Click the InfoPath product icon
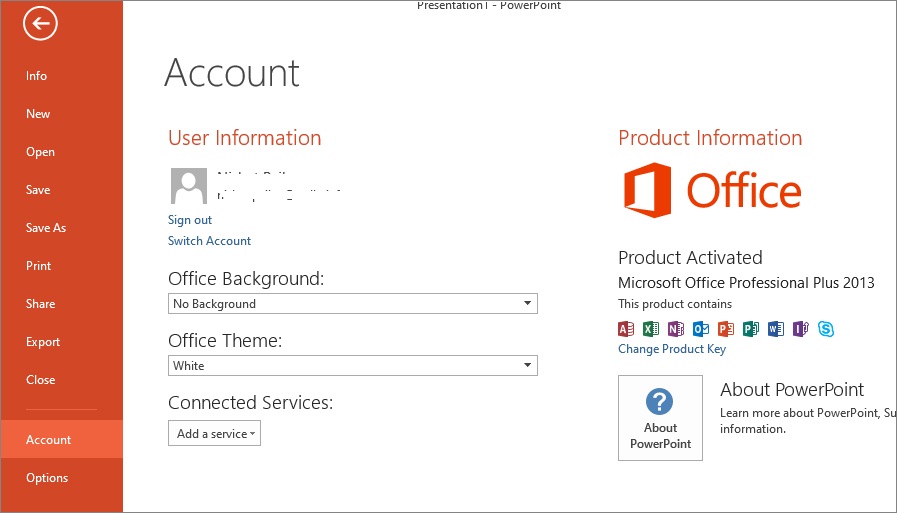The width and height of the screenshot is (897, 513). [x=801, y=329]
